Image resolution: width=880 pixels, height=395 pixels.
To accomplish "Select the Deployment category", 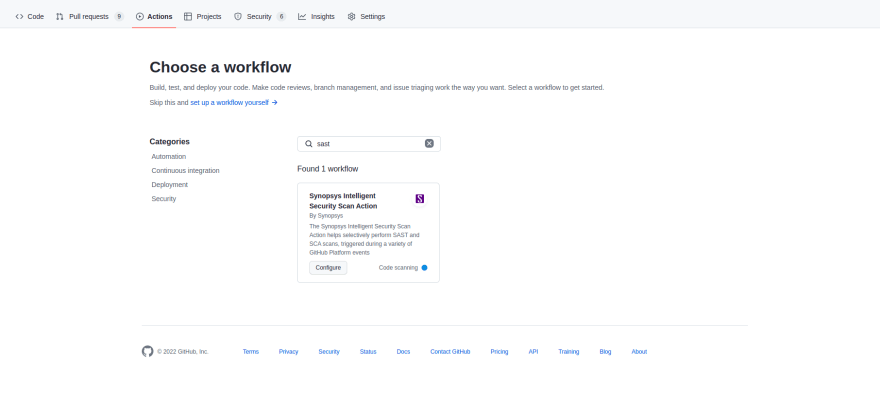I will [169, 185].
